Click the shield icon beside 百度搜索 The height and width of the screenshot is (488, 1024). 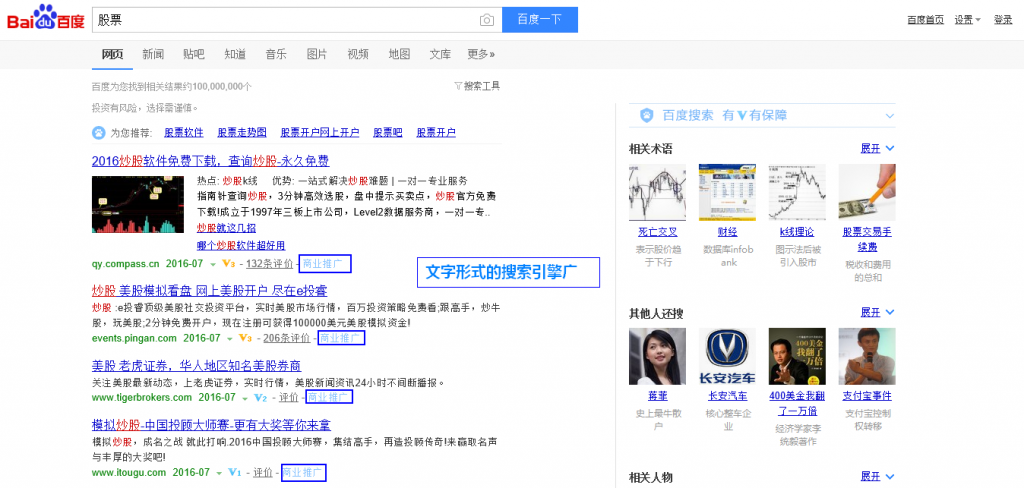(x=647, y=116)
